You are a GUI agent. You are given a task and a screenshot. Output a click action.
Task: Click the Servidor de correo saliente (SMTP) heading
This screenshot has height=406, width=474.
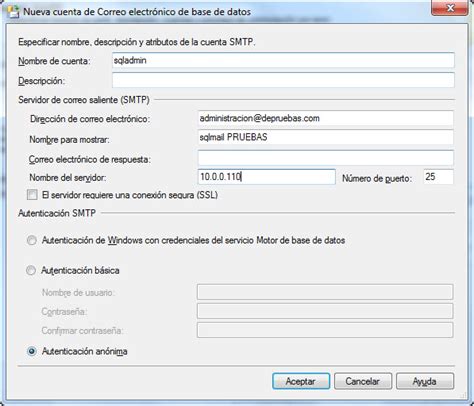pos(84,100)
